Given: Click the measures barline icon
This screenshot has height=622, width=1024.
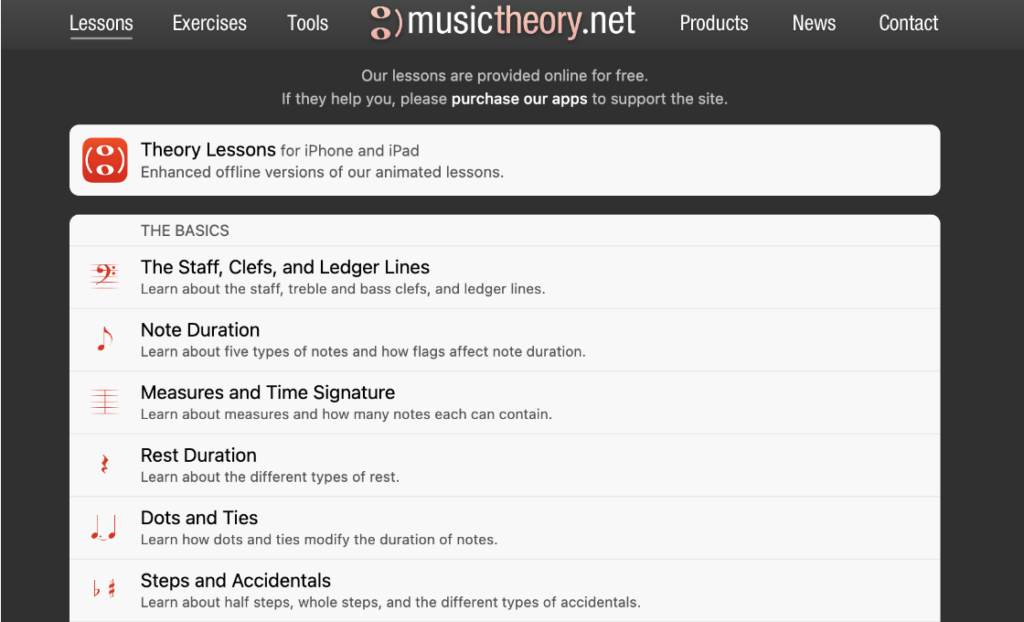Looking at the screenshot, I should point(104,402).
